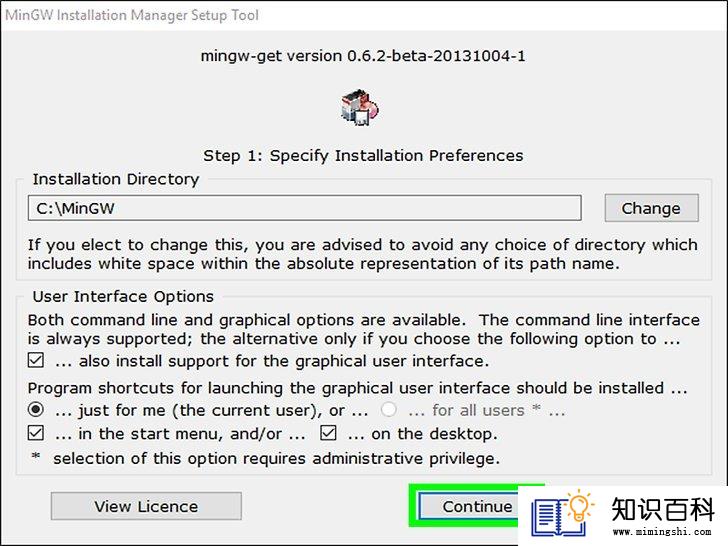This screenshot has width=728, height=546.
Task: Click the 知识百科 watermark text
Action: pos(663,509)
